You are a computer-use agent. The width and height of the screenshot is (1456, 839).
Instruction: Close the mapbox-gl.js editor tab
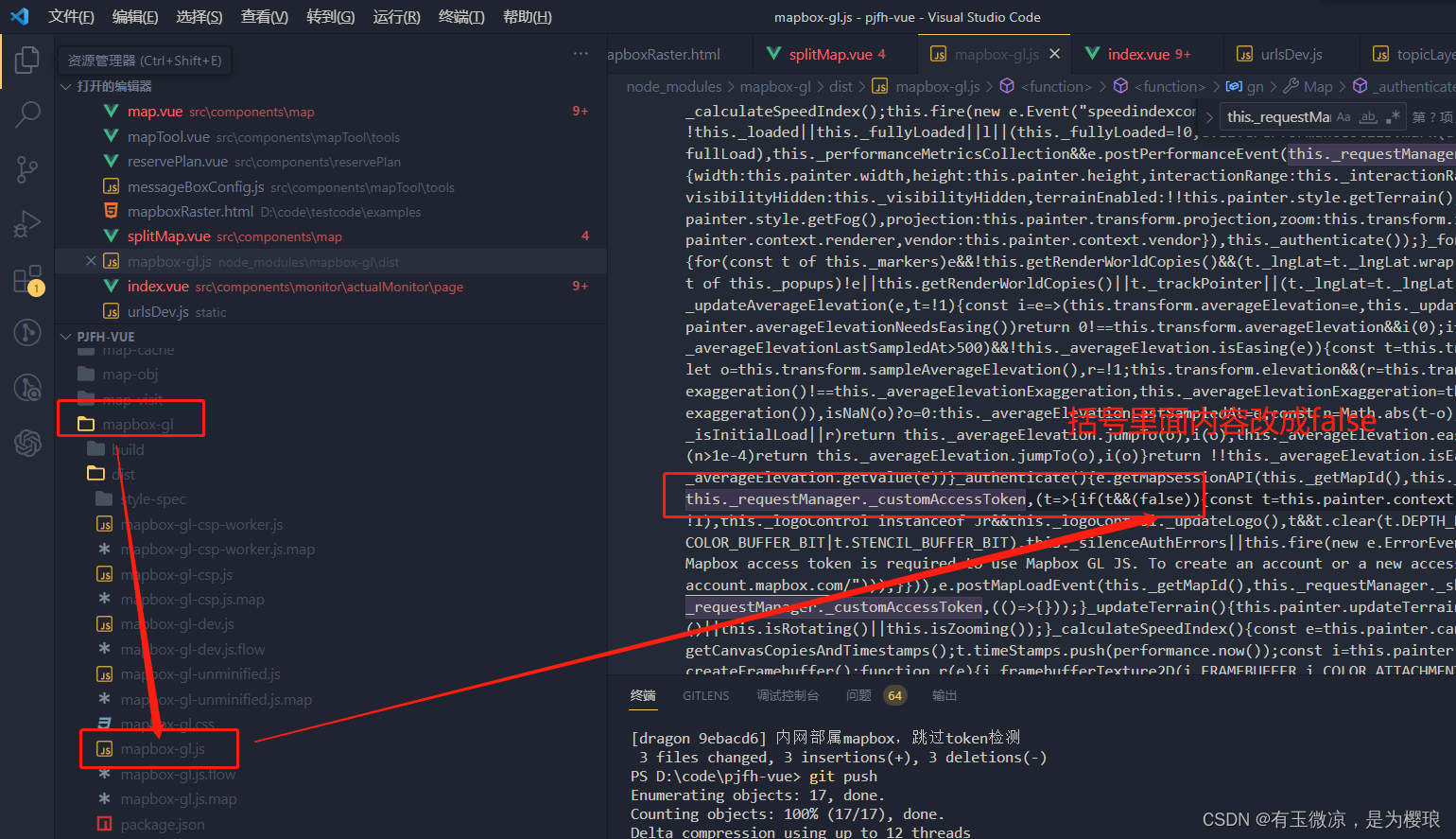point(1055,54)
